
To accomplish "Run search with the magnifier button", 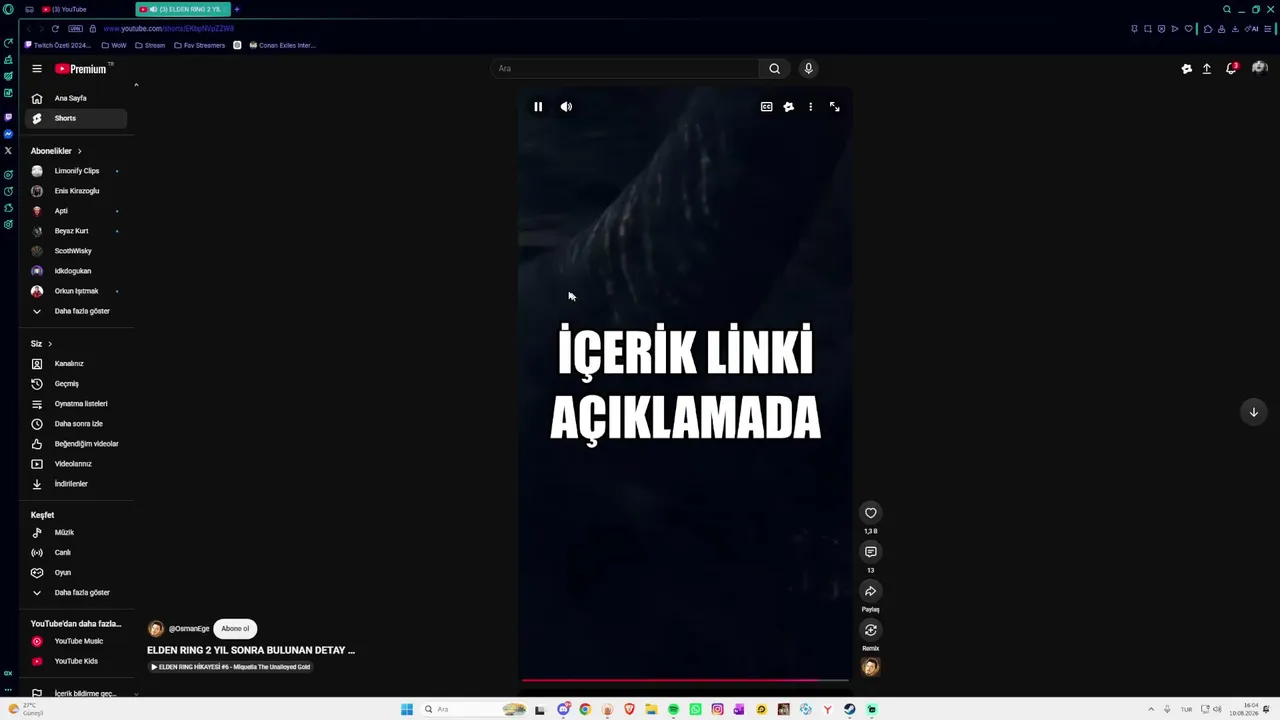I will point(774,68).
